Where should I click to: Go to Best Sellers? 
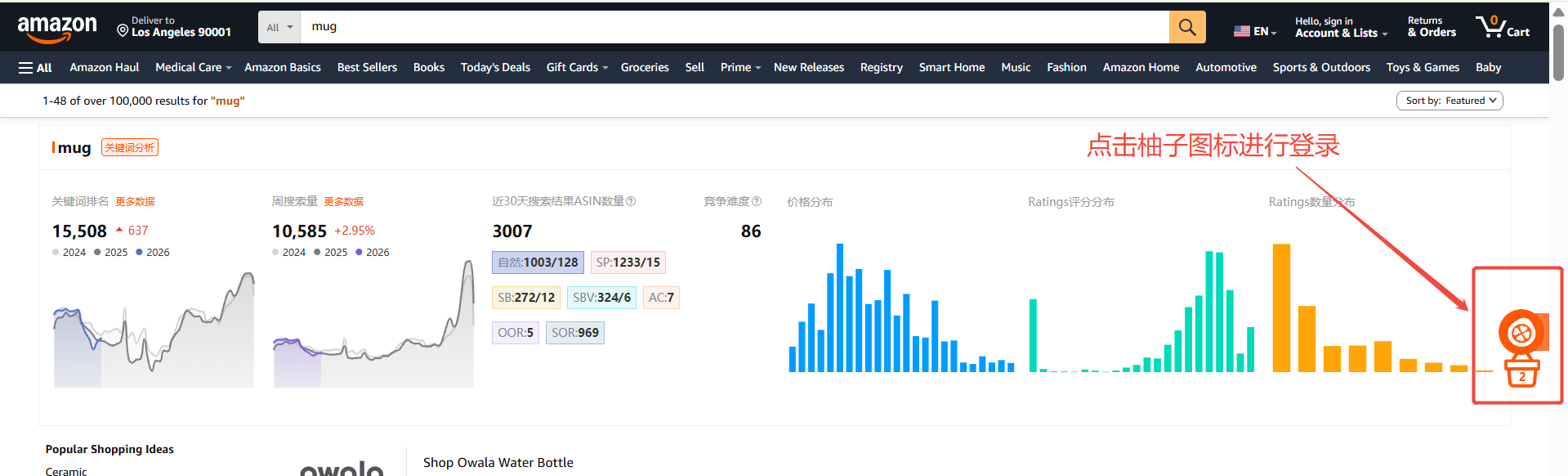coord(367,67)
